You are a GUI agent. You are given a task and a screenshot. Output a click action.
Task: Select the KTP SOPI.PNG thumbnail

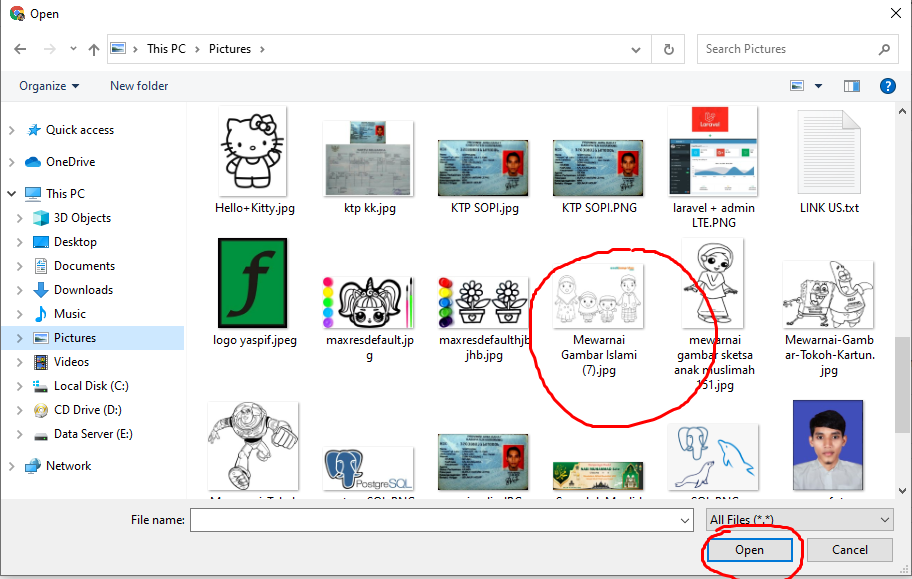point(598,168)
